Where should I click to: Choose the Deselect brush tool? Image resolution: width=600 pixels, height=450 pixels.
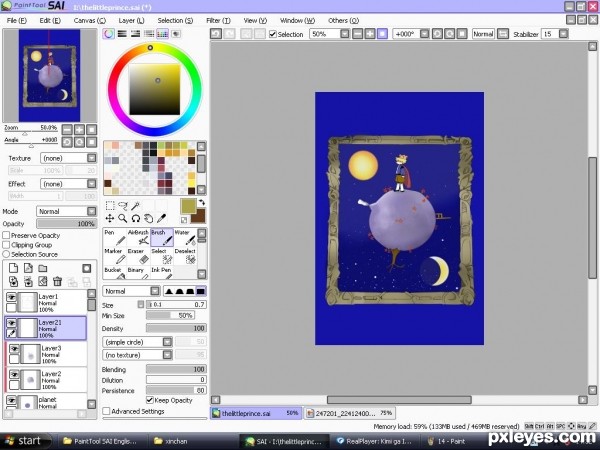[x=185, y=256]
